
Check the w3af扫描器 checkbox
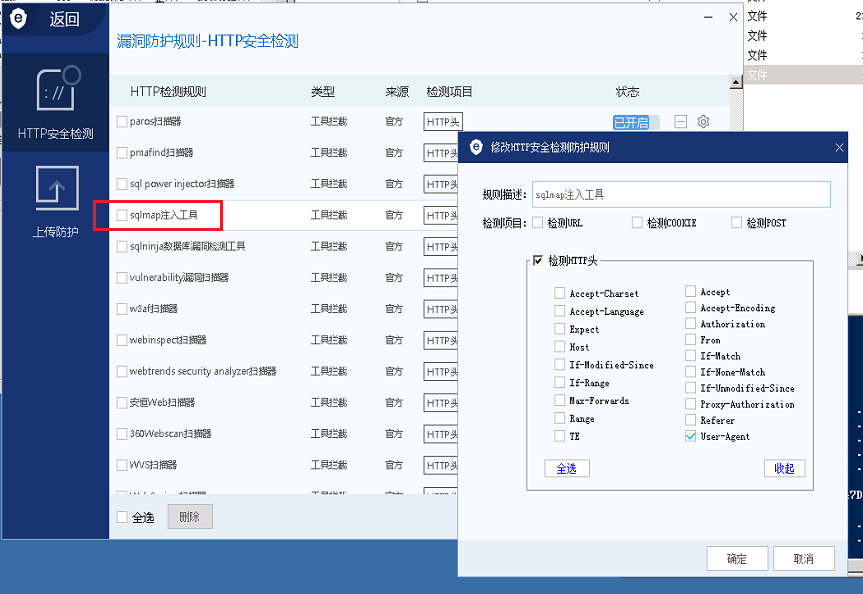coord(122,309)
